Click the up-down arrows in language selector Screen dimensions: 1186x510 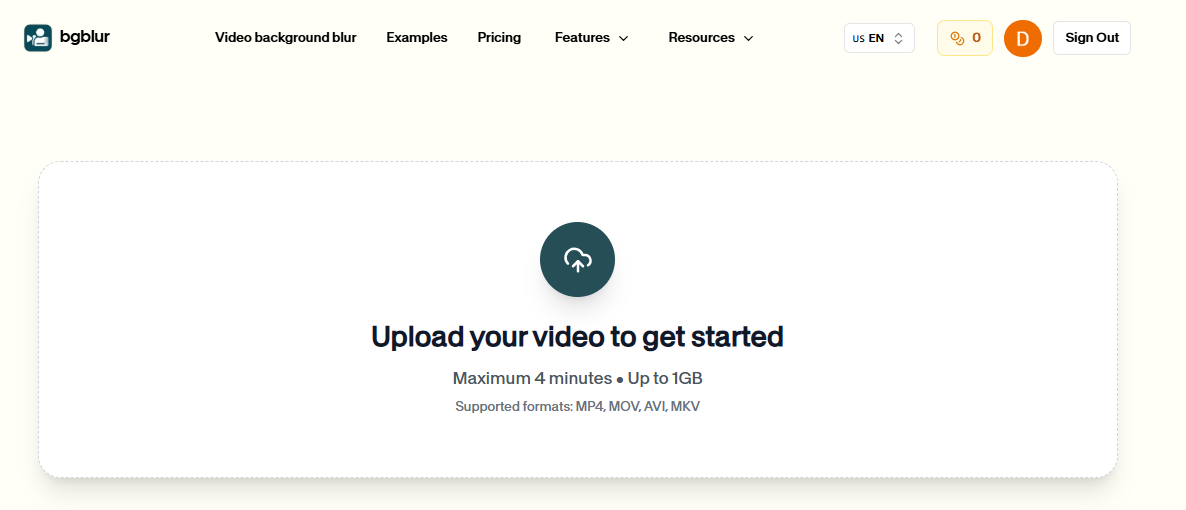899,38
